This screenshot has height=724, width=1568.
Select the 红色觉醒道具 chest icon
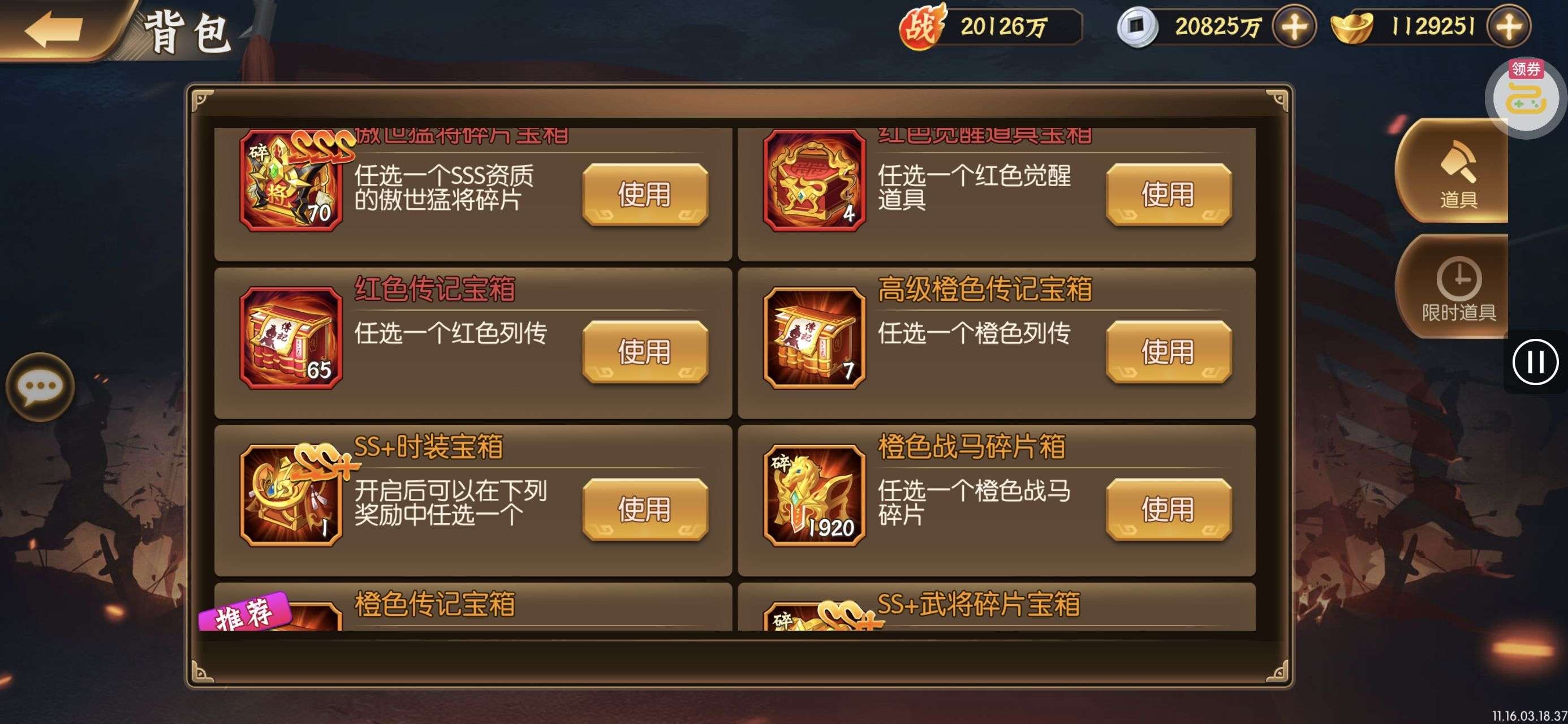pos(815,181)
